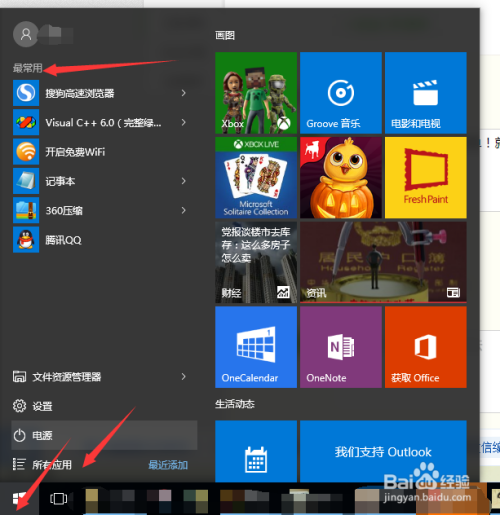Click the 所有应用 list icon
This screenshot has width=500, height=515.
click(19, 464)
